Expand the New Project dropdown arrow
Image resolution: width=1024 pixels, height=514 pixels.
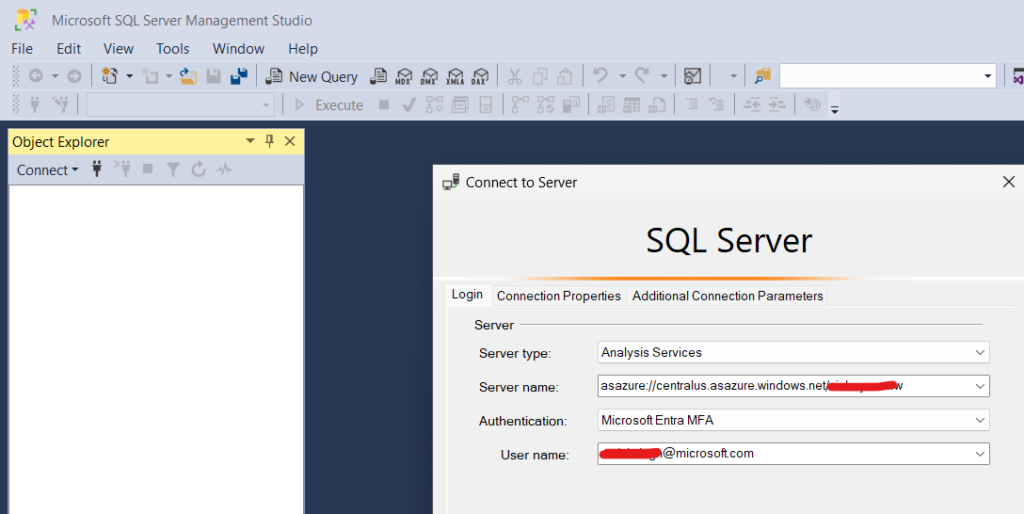click(x=129, y=76)
